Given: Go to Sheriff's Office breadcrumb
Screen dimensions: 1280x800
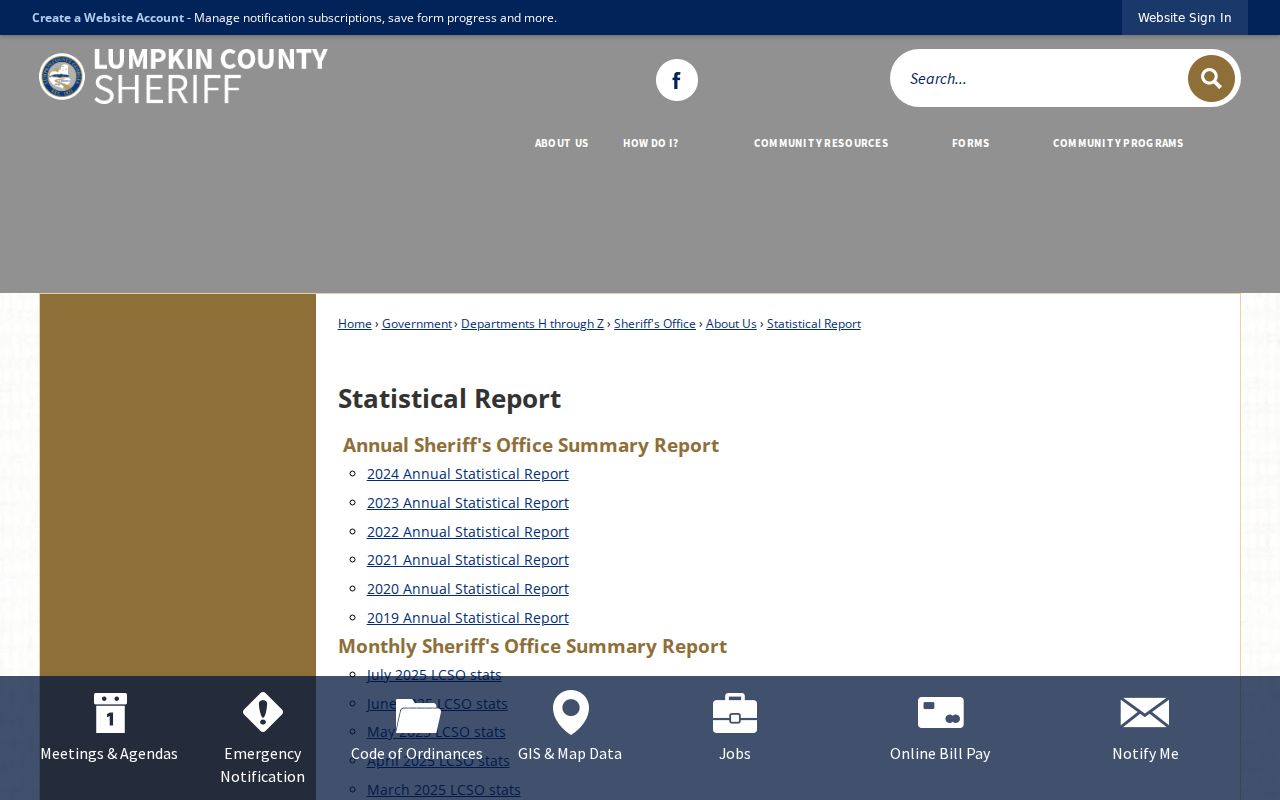Looking at the screenshot, I should [x=655, y=323].
